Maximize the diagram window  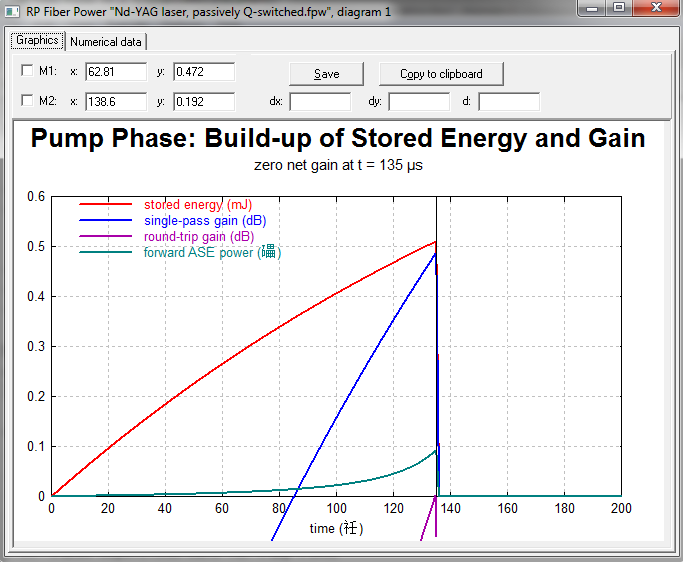(620, 9)
